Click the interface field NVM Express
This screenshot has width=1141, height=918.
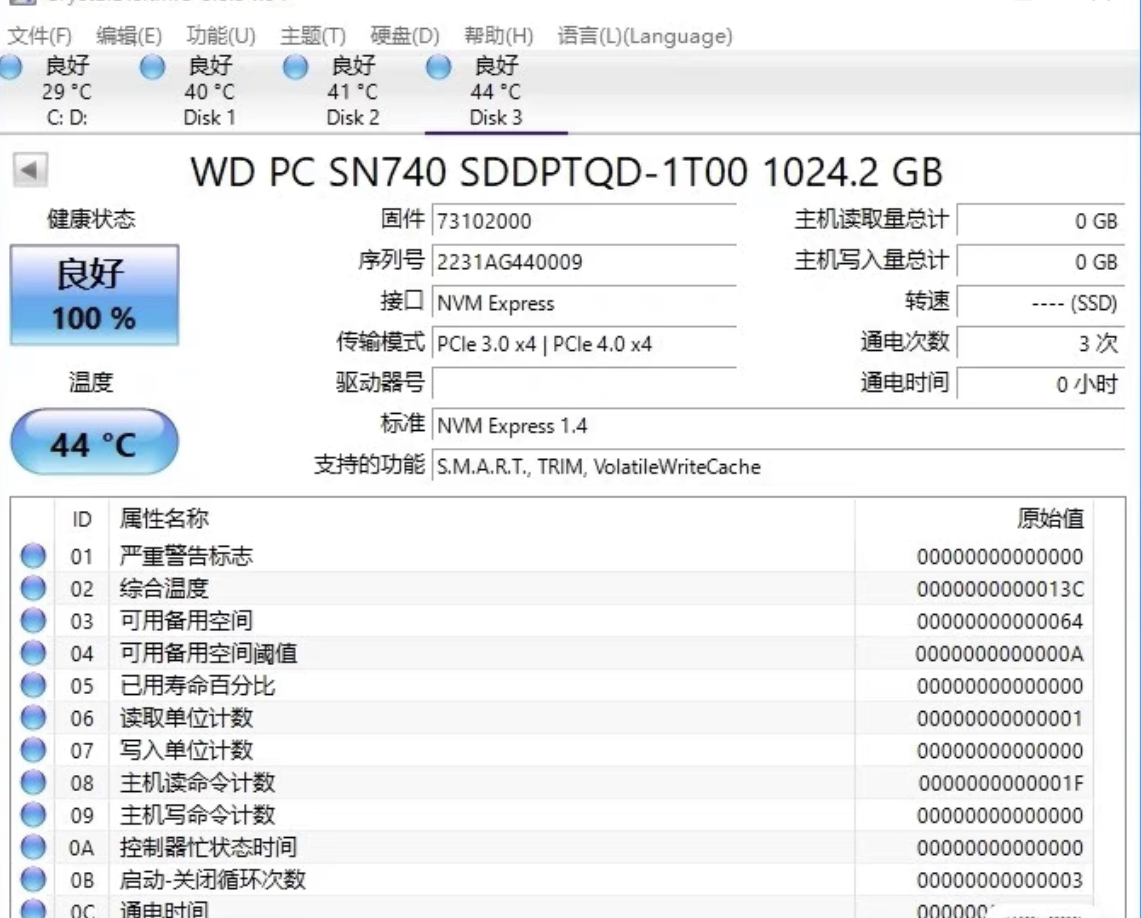point(584,303)
